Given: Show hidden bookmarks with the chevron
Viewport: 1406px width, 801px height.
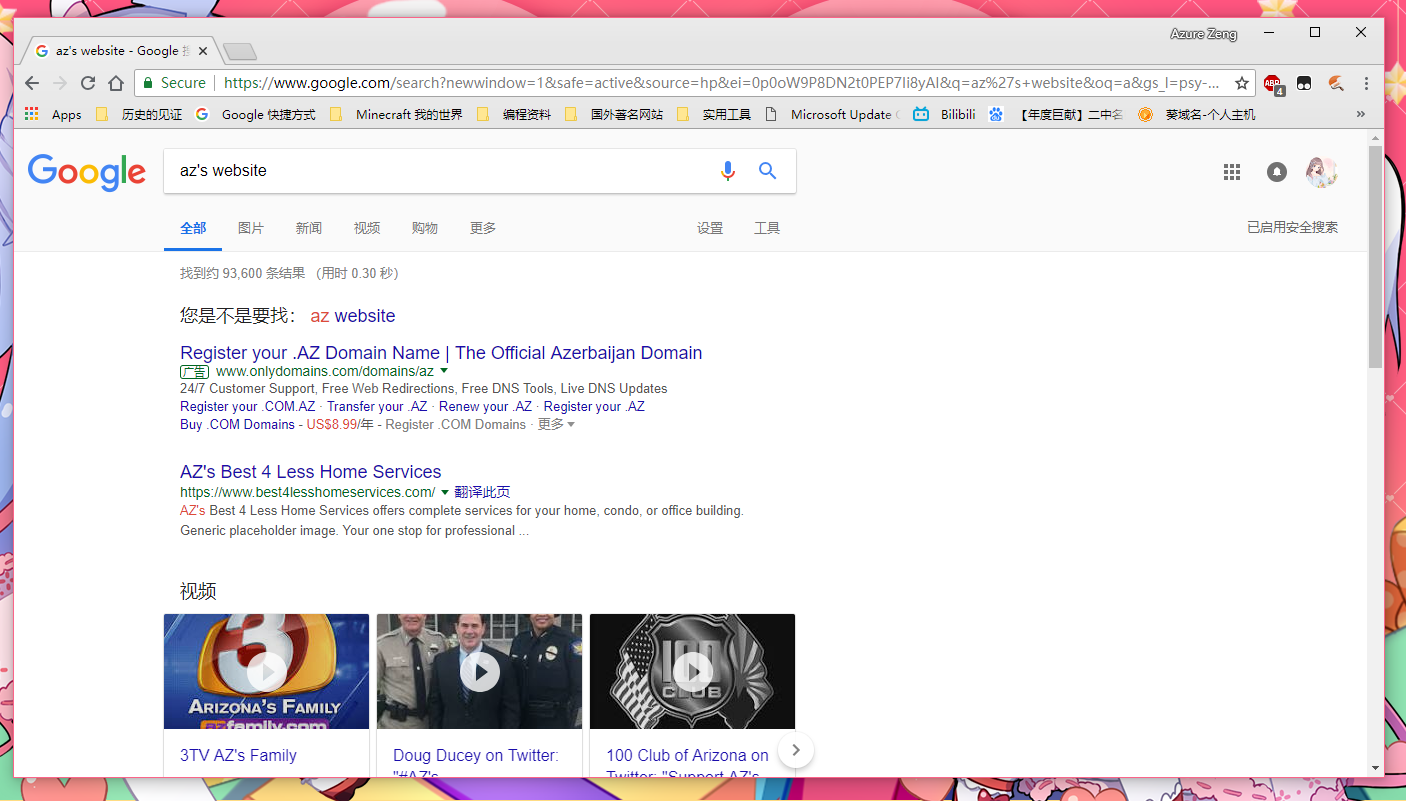Looking at the screenshot, I should click(x=1360, y=114).
